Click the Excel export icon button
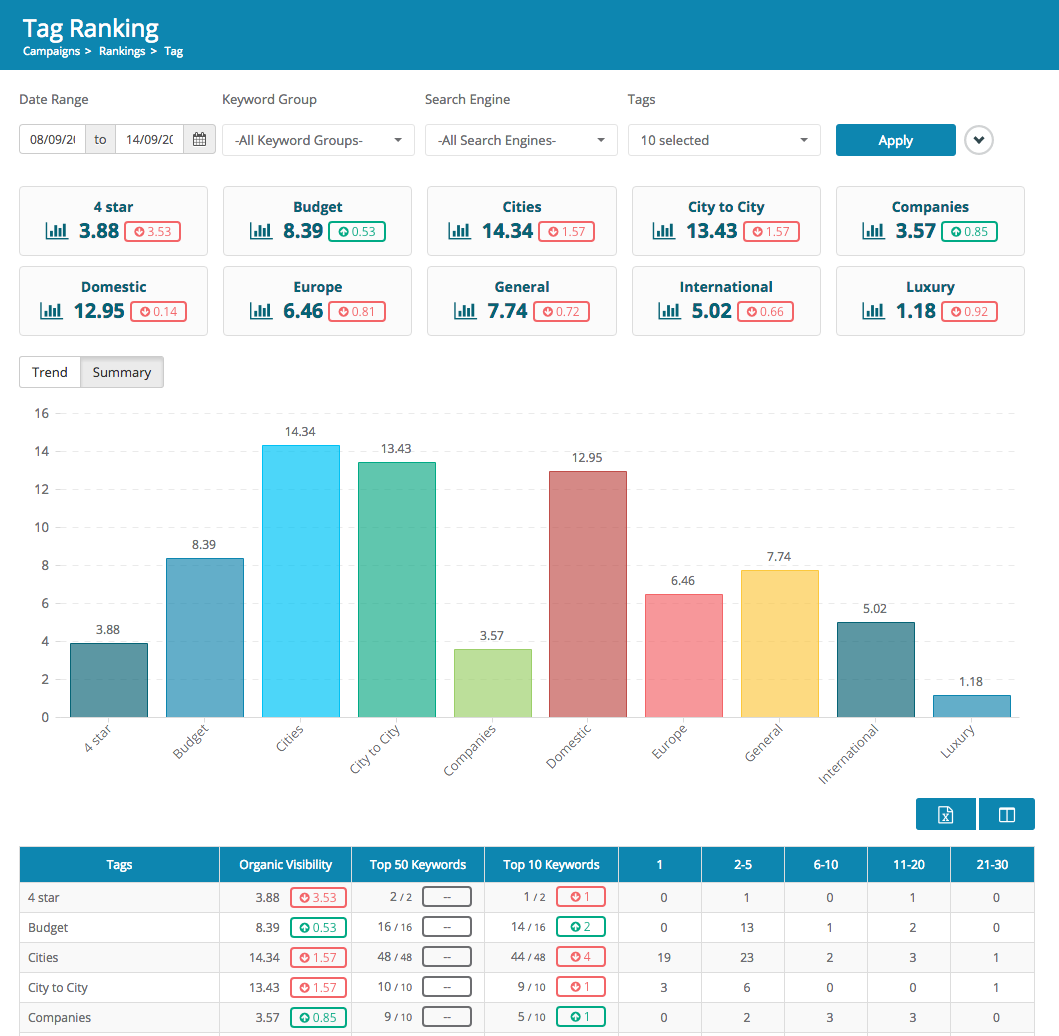Screen dimensions: 1059x1036 pos(946,815)
